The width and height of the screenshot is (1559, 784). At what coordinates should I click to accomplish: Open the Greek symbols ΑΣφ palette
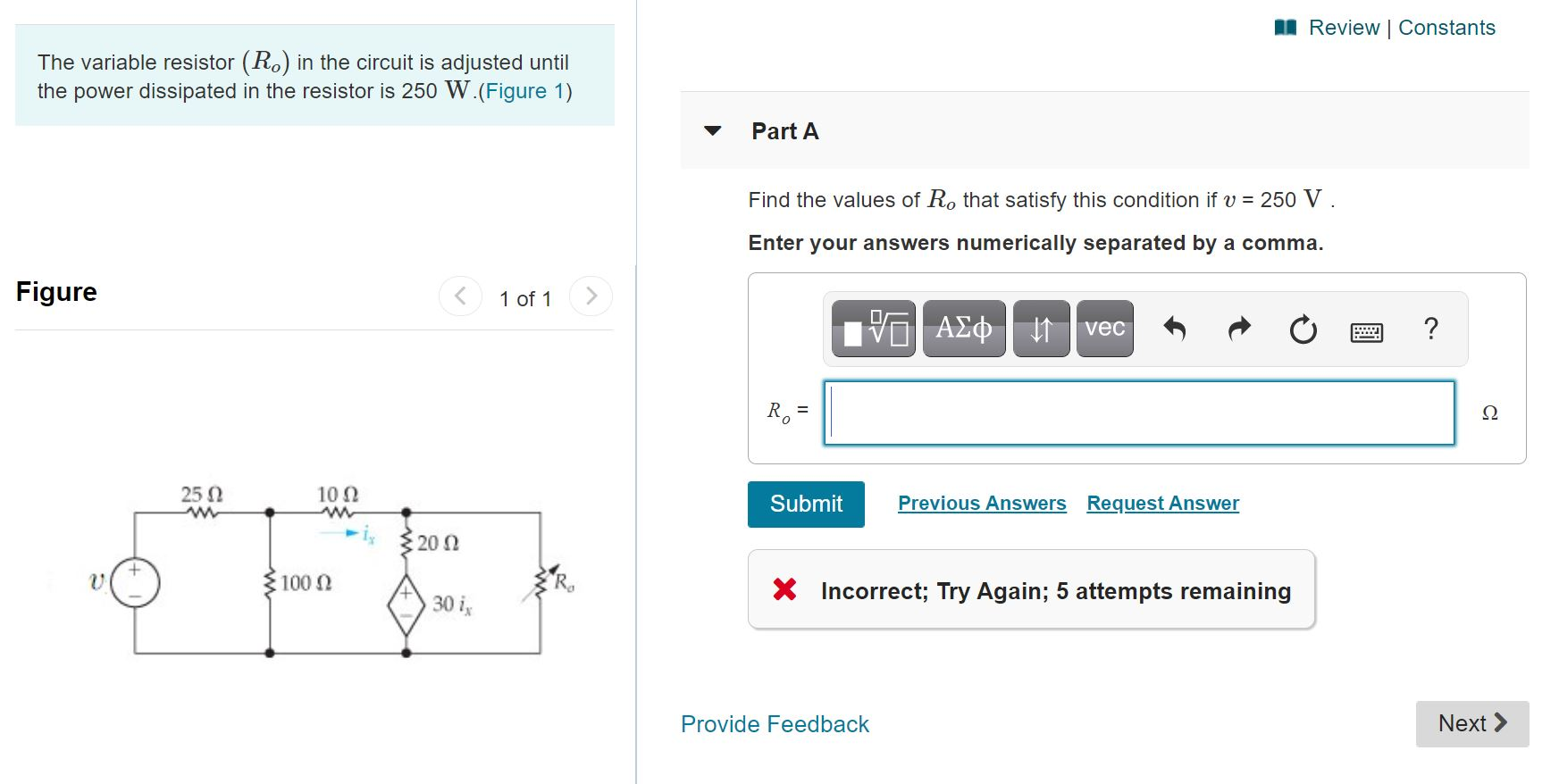[962, 328]
